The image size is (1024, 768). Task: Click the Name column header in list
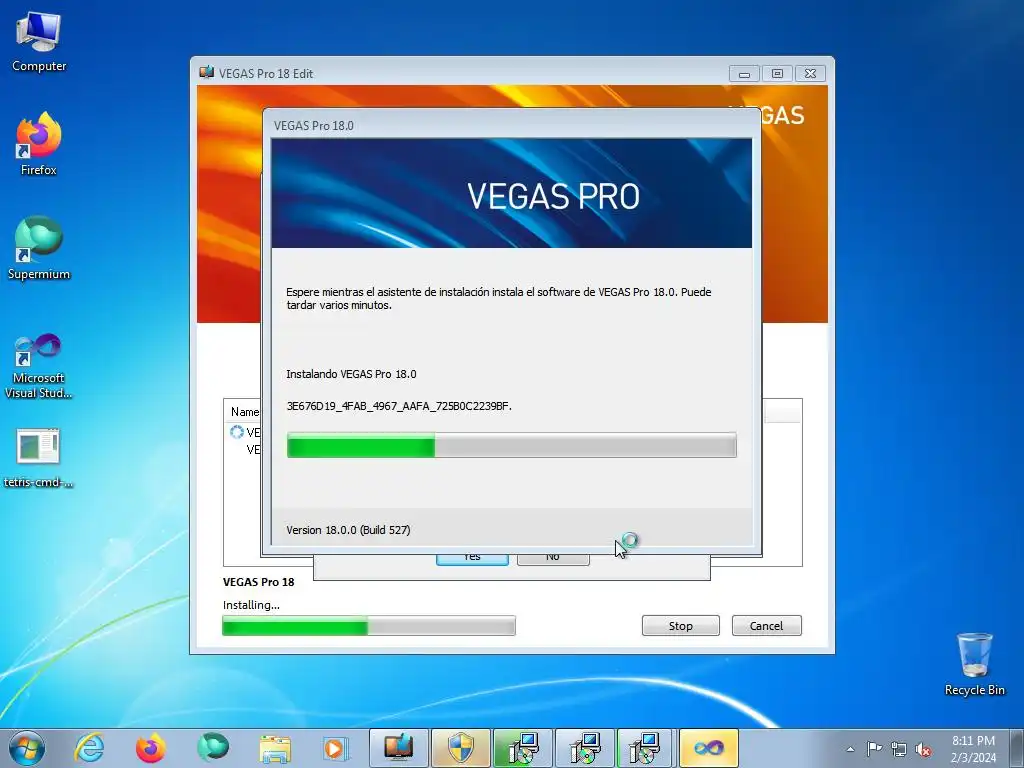(x=244, y=412)
